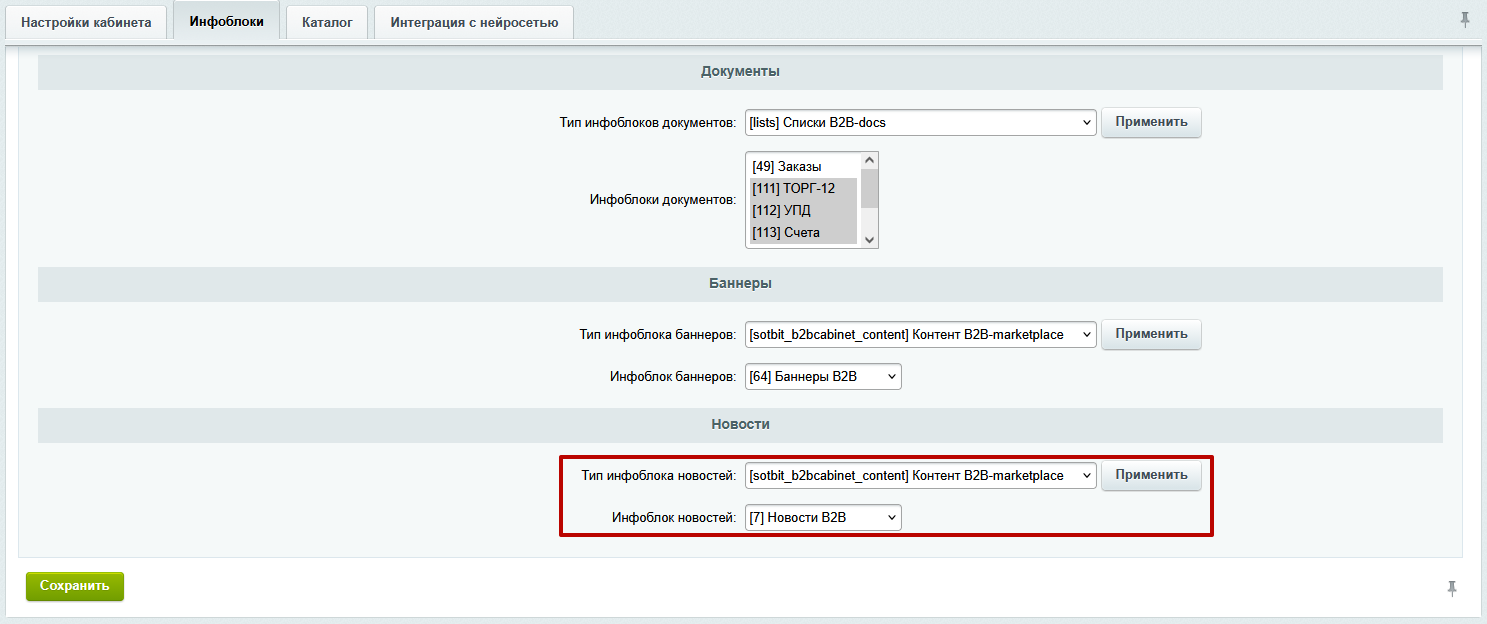Select the Инфоблоки tab

click(226, 21)
